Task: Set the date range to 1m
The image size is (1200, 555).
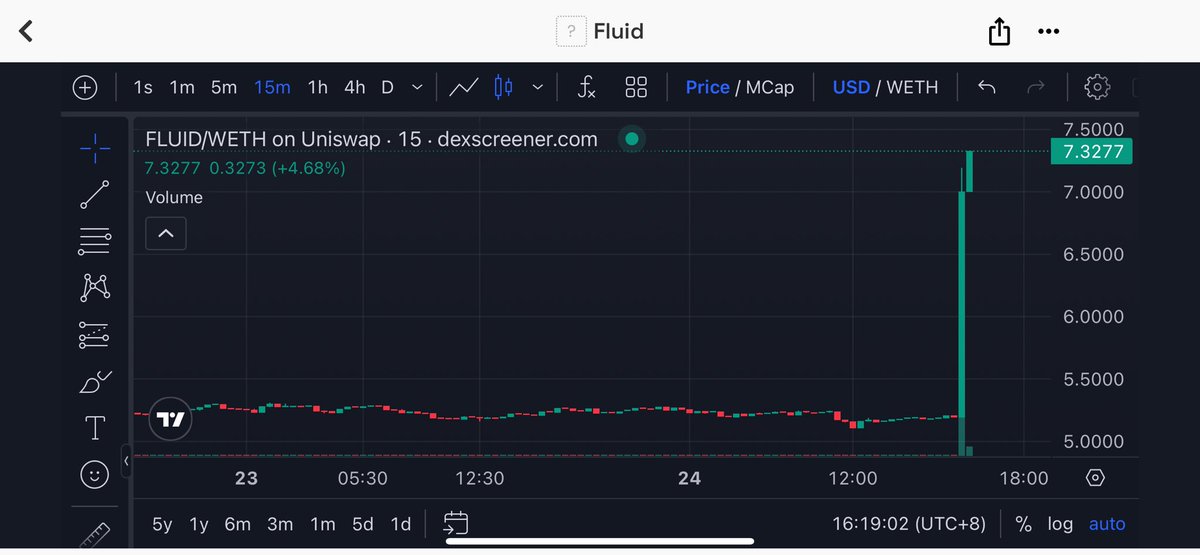Action: (323, 524)
